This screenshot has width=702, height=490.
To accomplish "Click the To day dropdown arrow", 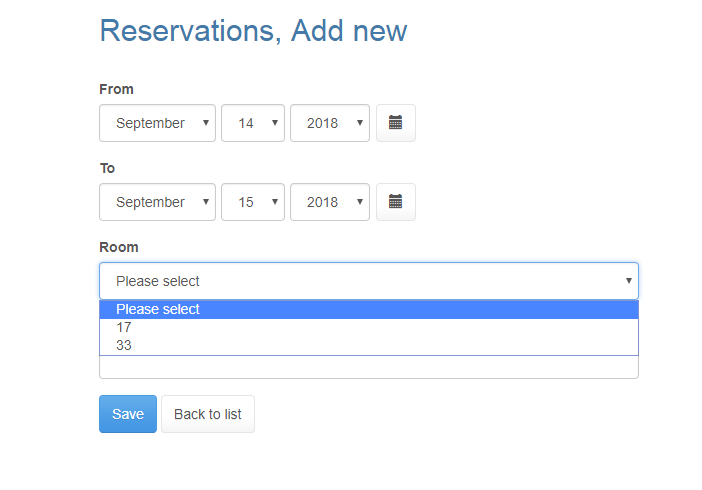I will pyautogui.click(x=275, y=202).
